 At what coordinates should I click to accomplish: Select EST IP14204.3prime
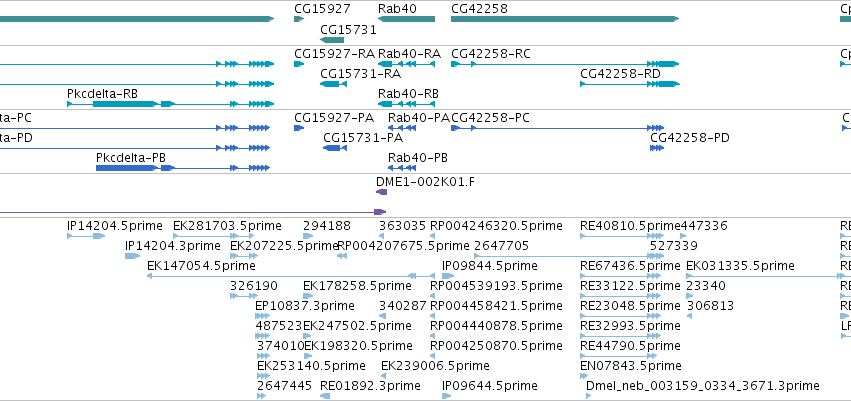[x=173, y=246]
